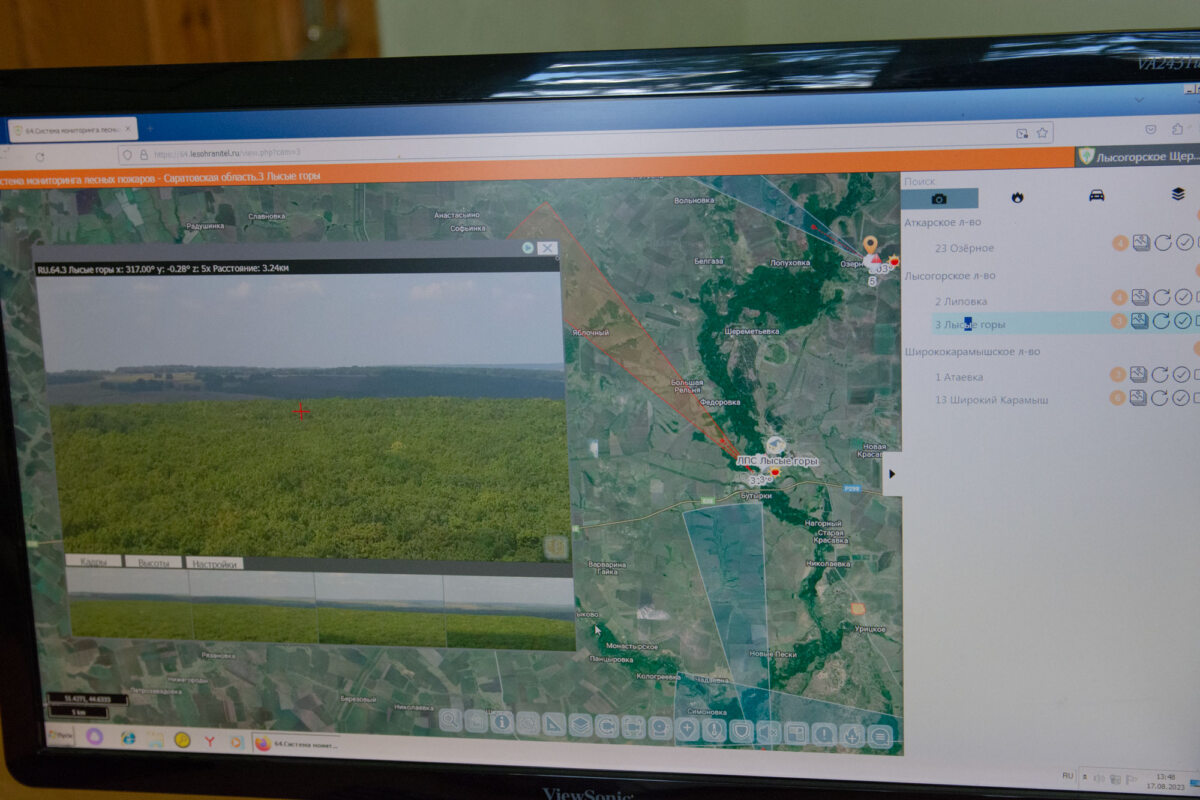
Task: Open image gallery for 1 Атаевка
Action: (1140, 375)
